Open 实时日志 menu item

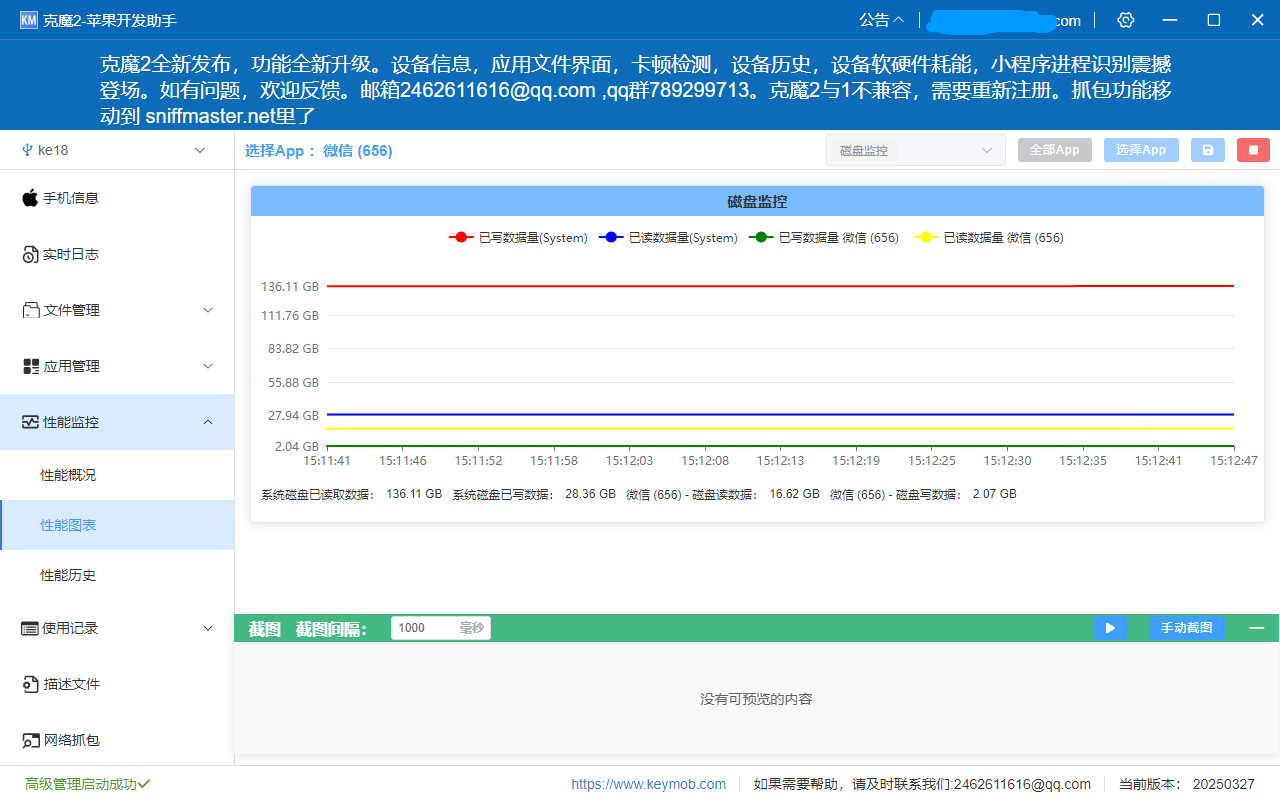coord(117,254)
